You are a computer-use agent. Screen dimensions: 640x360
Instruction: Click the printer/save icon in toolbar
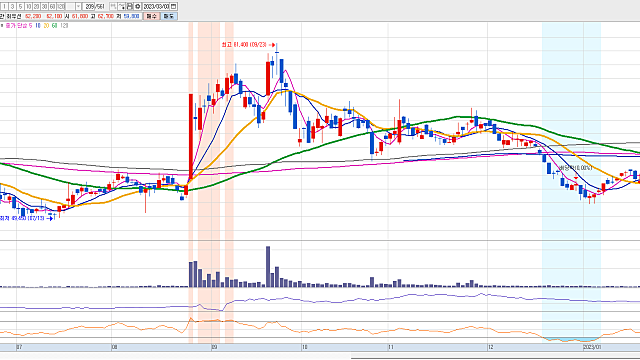(129, 7)
